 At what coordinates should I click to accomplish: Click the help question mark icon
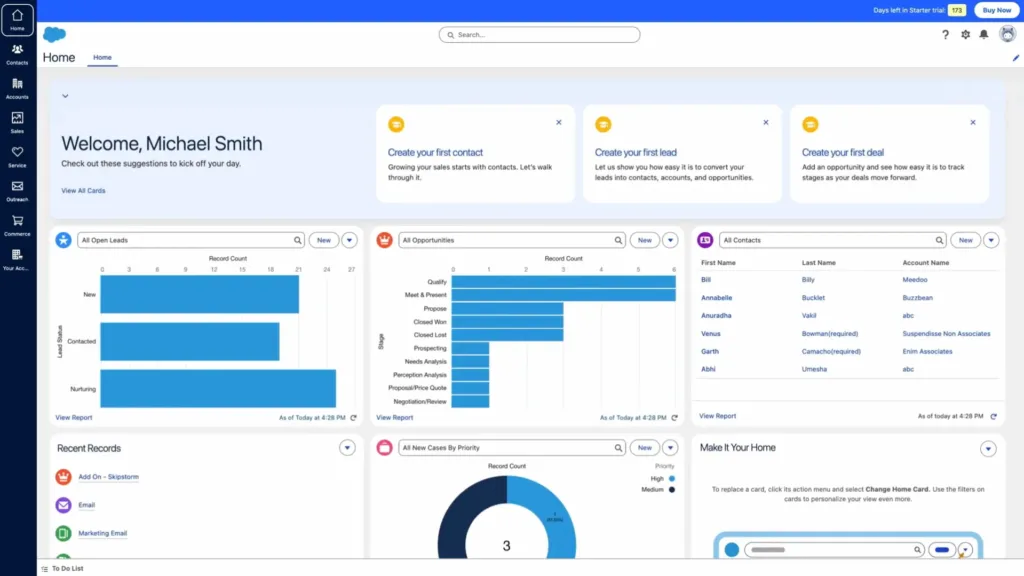pyautogui.click(x=946, y=35)
